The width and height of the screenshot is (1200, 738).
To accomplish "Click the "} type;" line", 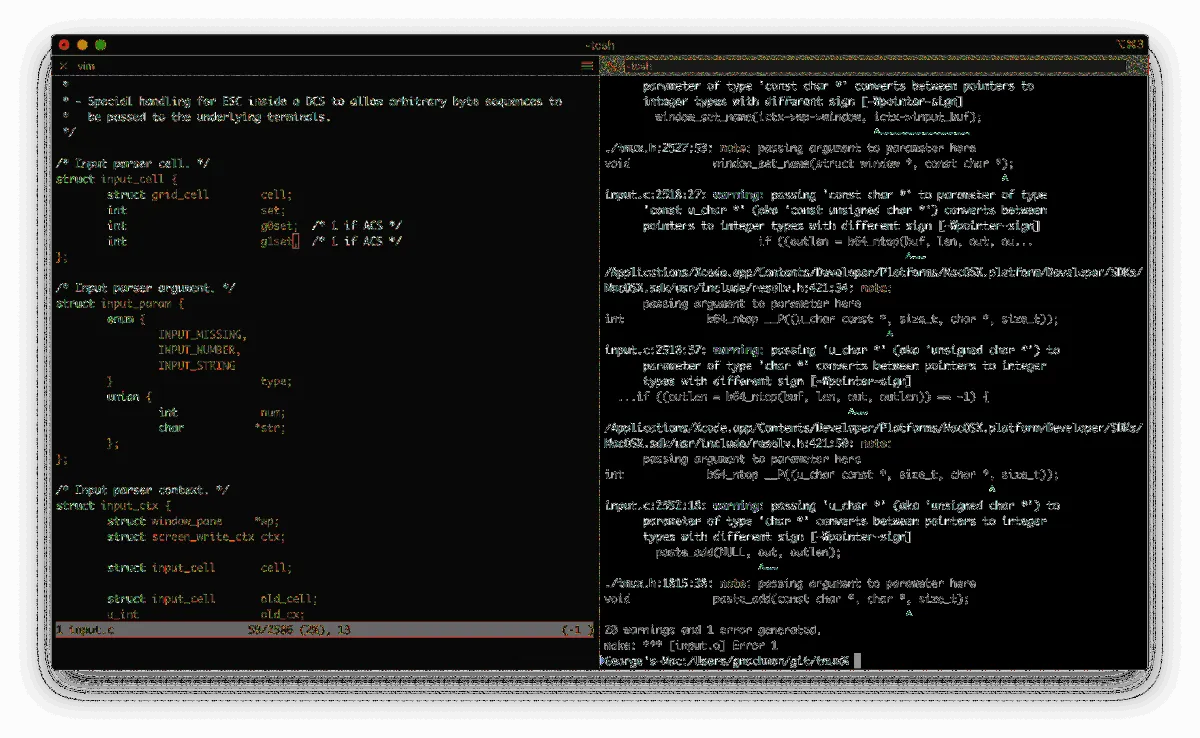I will tap(199, 381).
